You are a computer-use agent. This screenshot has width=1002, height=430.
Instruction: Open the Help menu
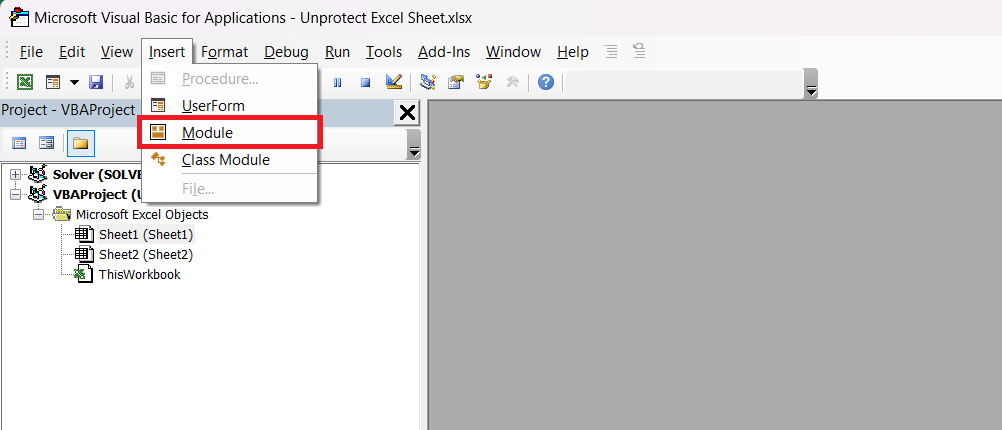pos(573,52)
